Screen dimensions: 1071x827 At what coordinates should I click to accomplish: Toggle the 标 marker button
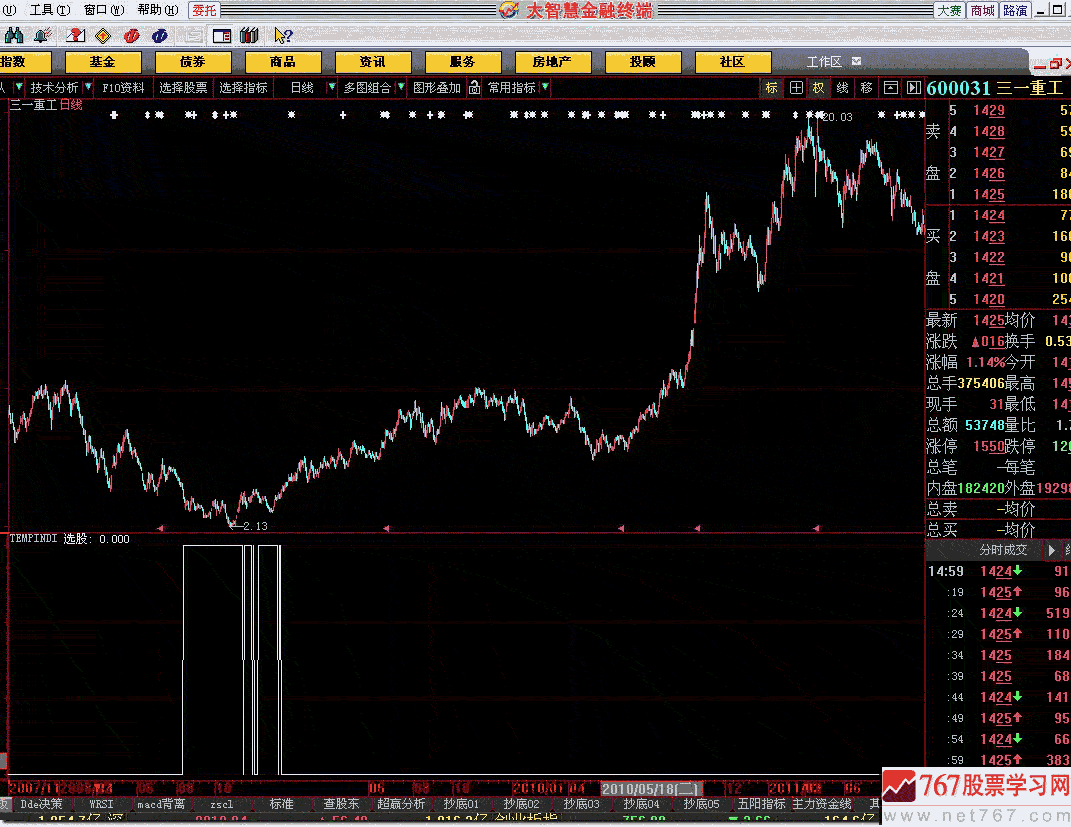pyautogui.click(x=771, y=87)
